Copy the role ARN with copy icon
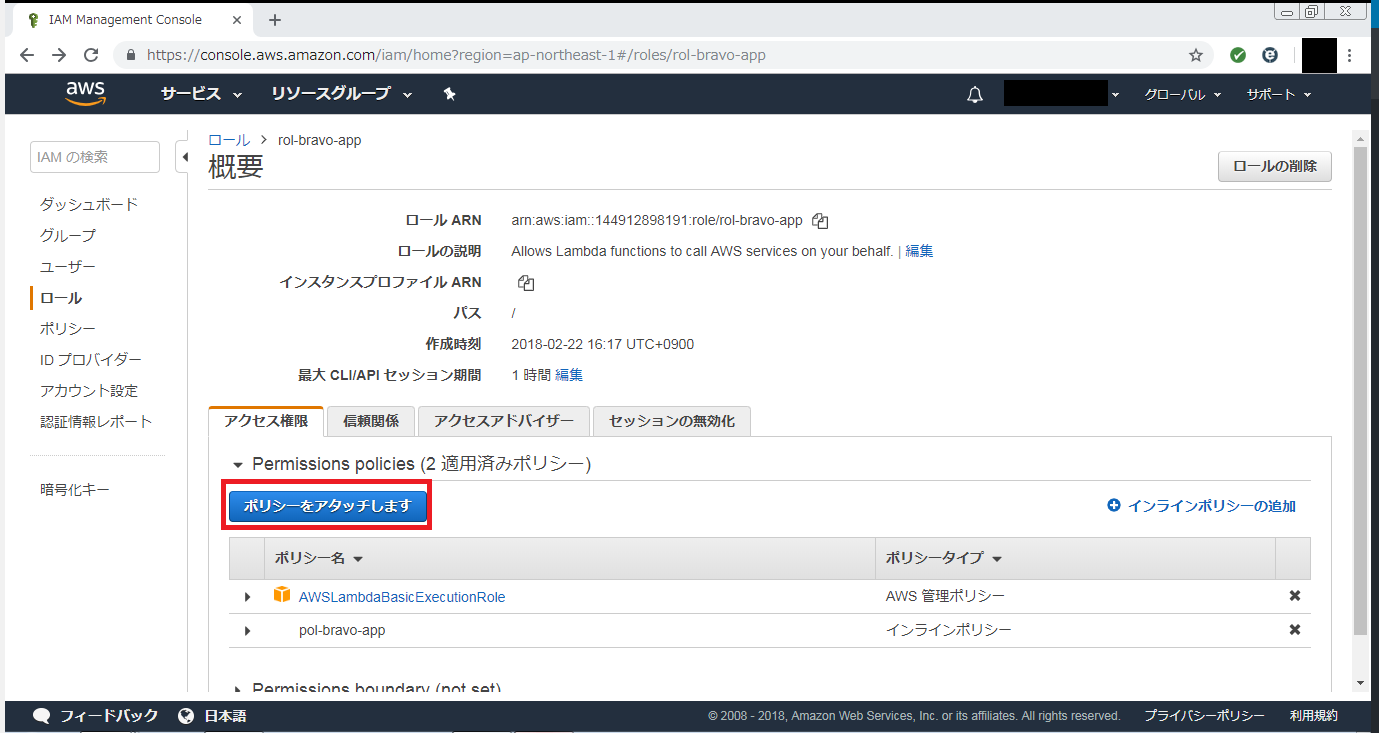This screenshot has height=733, width=1379. pyautogui.click(x=821, y=221)
